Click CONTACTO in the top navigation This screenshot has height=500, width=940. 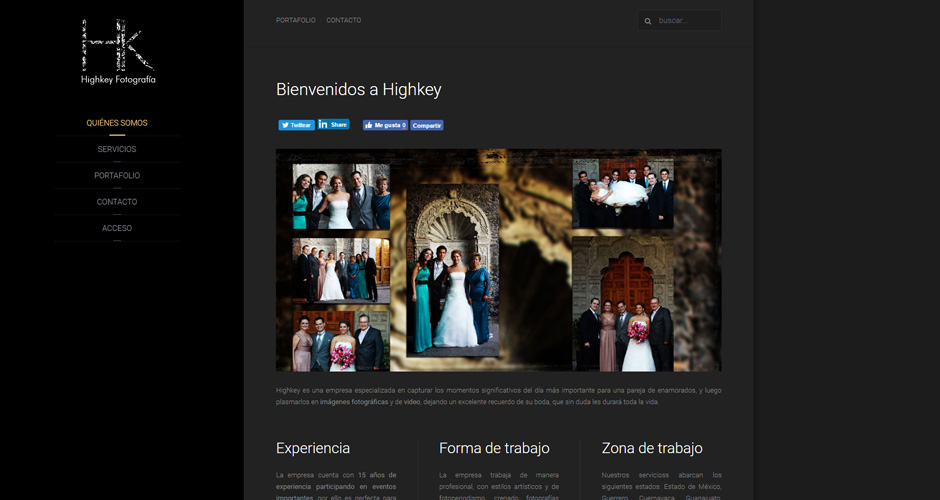(x=344, y=20)
